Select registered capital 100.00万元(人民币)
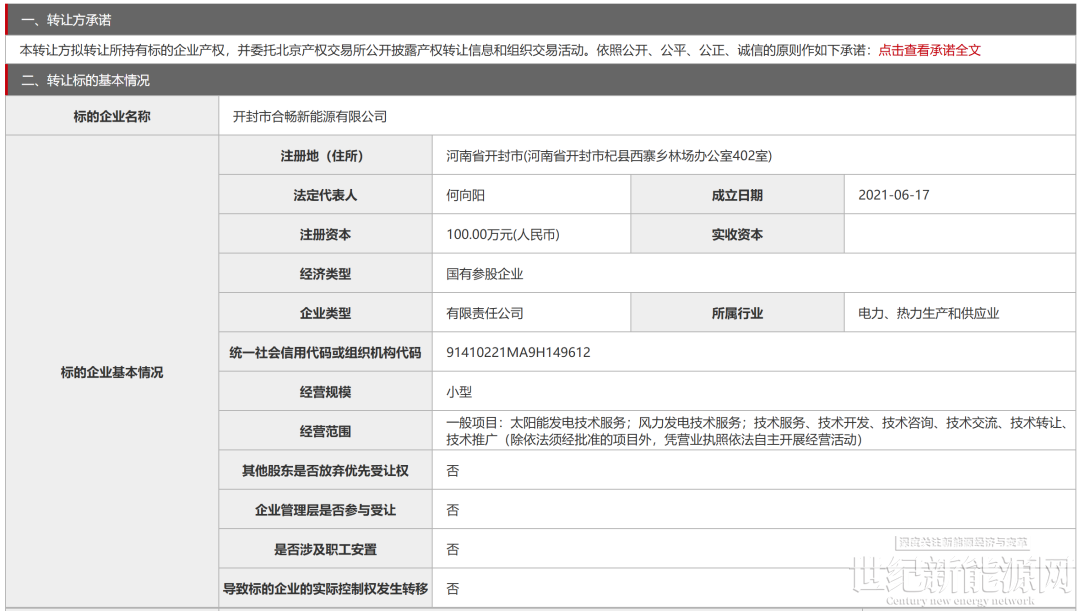Image resolution: width=1080 pixels, height=611 pixels. coord(502,235)
